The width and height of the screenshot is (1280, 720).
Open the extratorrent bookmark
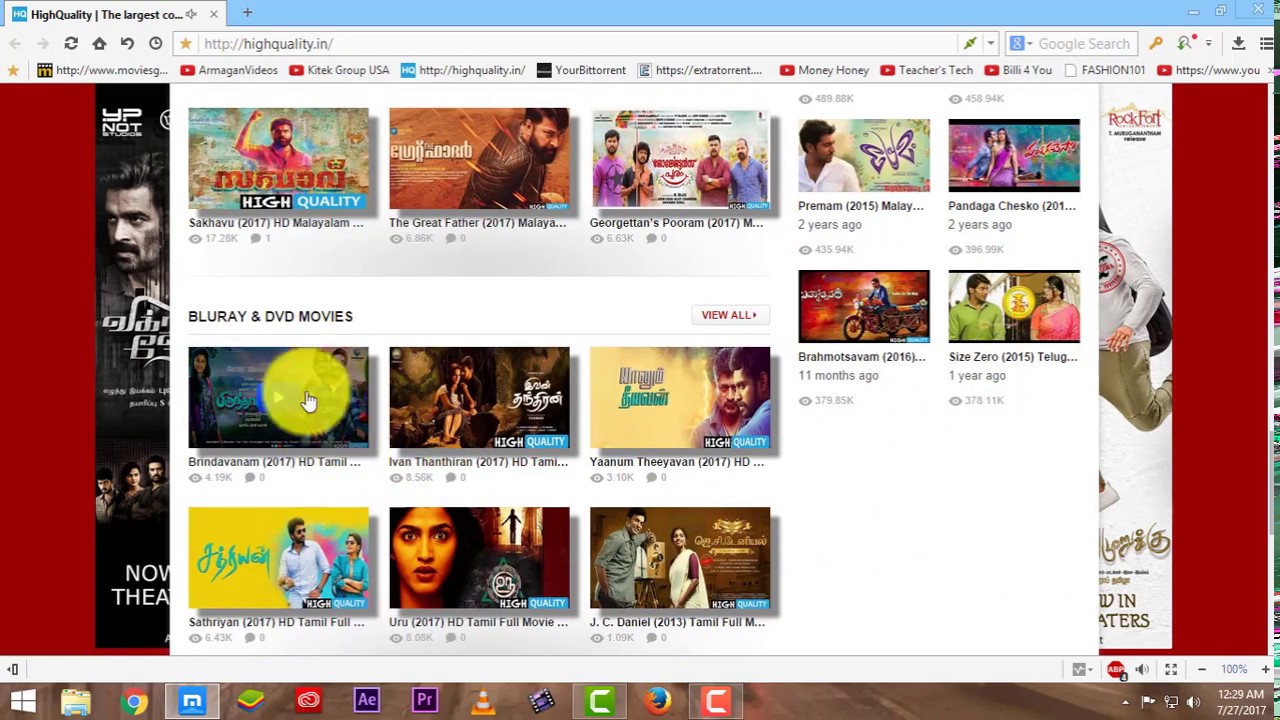point(700,70)
